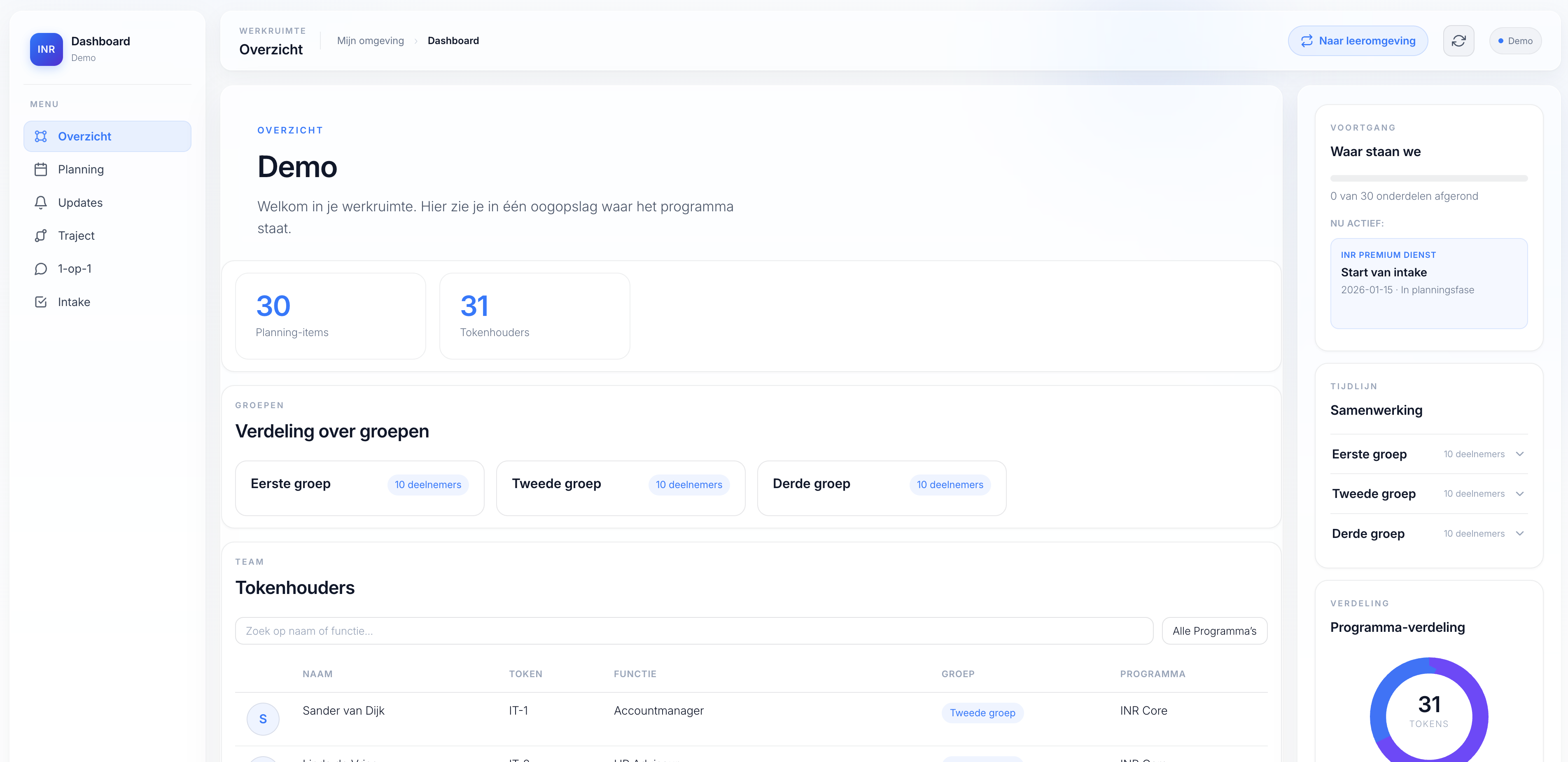Click the Zoek op naam of functie field
1568x762 pixels.
[694, 631]
